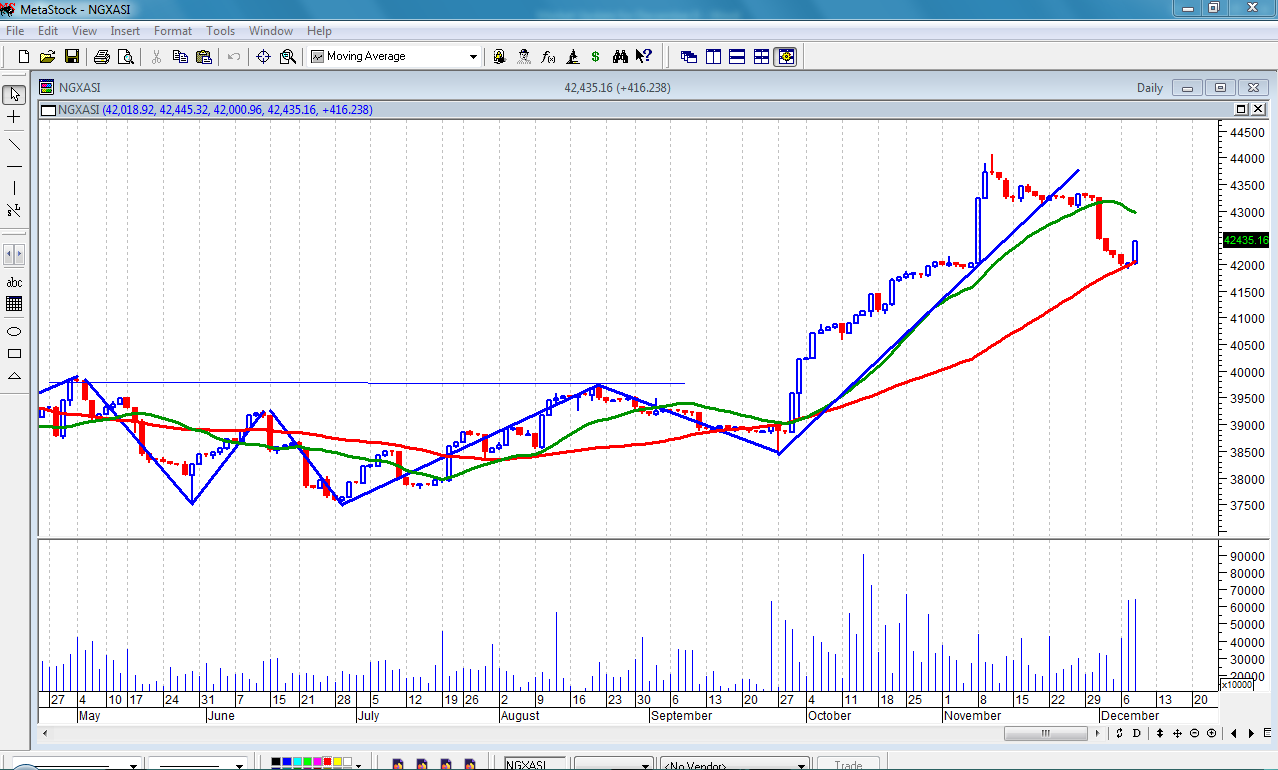This screenshot has width=1278, height=770.
Task: Select the Trendline drawing tool
Action: [14, 142]
